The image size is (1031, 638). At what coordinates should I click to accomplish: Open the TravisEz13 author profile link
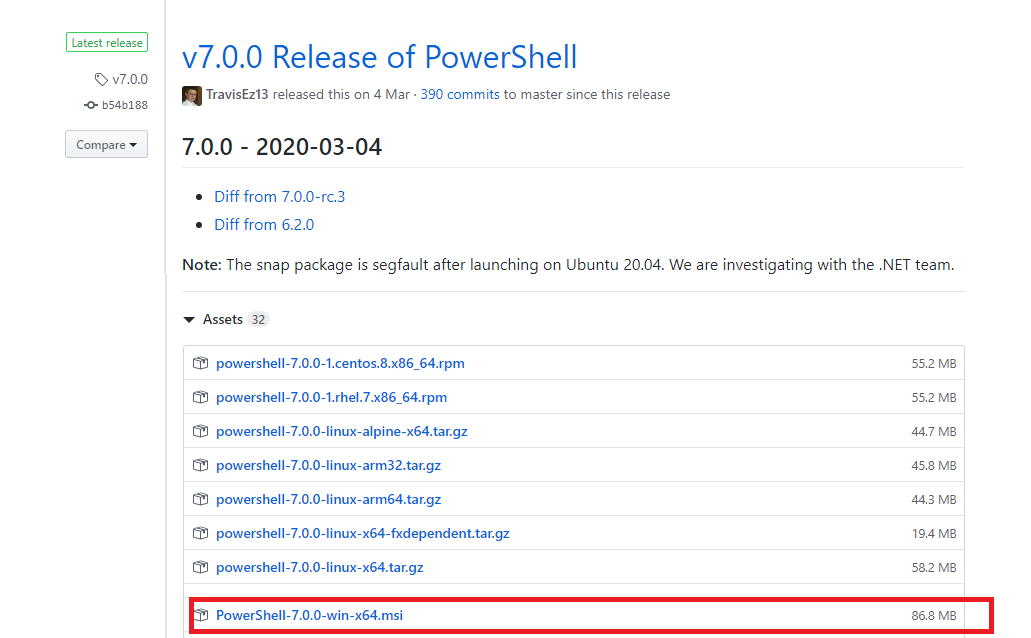tap(237, 95)
